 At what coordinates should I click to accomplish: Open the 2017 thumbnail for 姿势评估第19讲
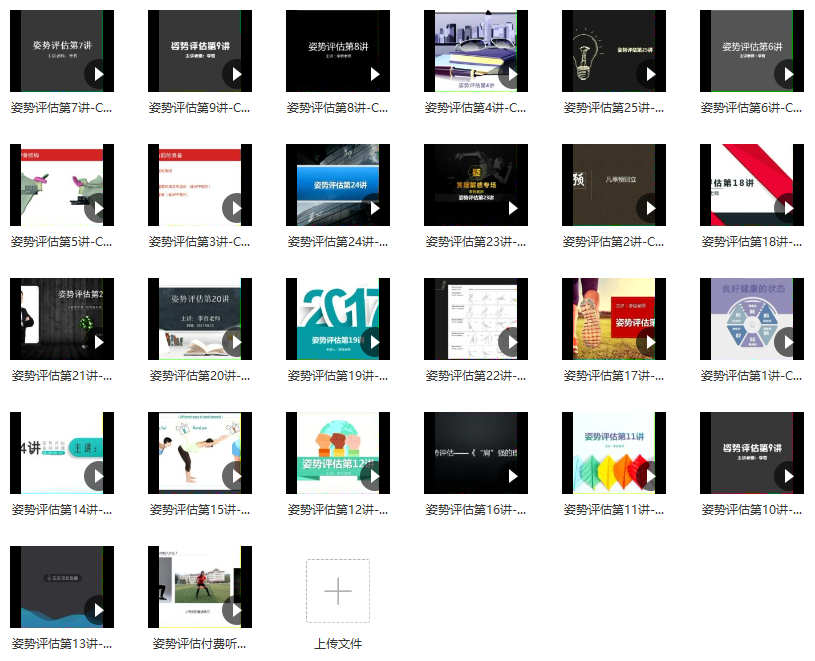pos(337,318)
